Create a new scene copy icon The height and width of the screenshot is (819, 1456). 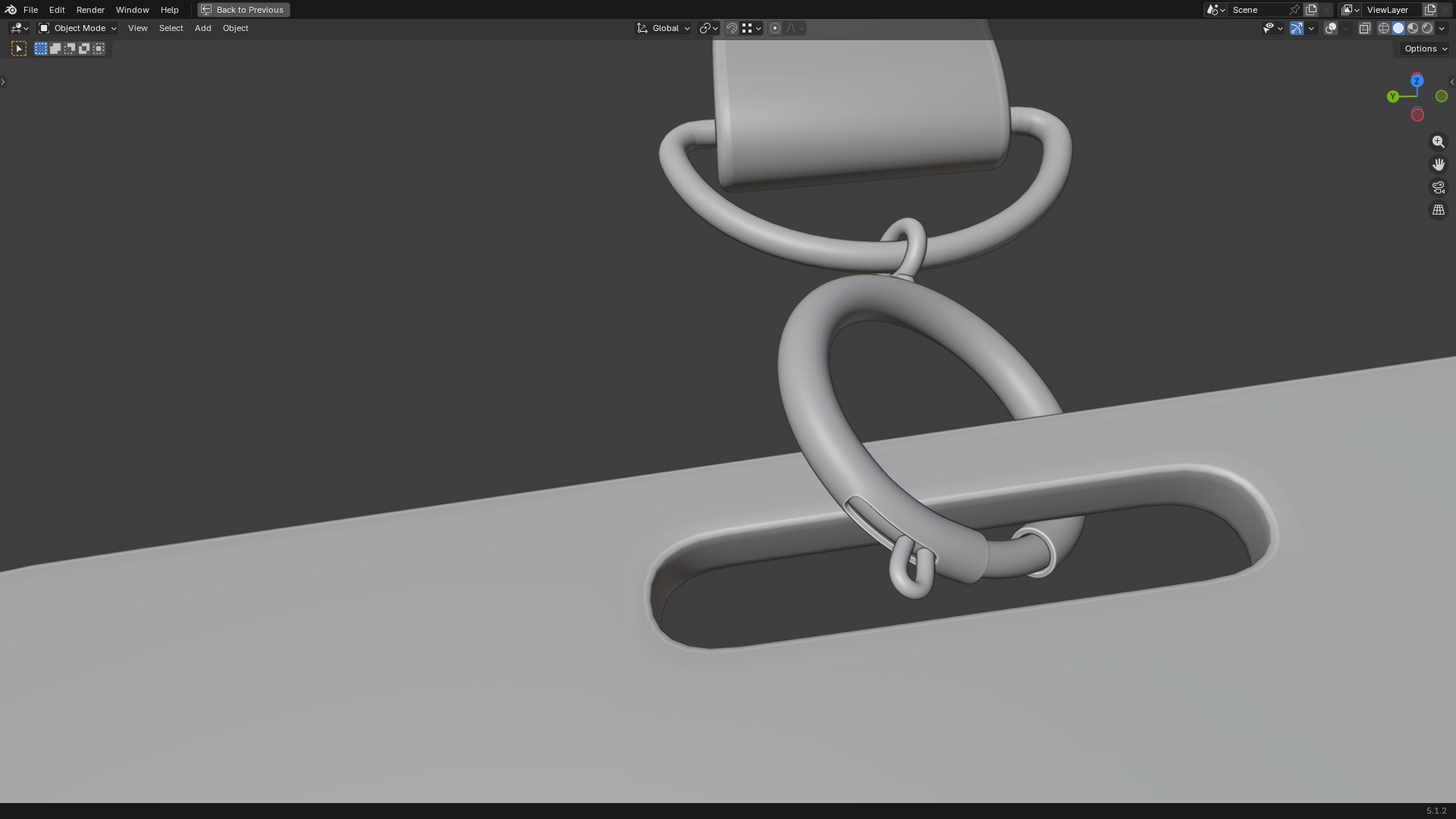pyautogui.click(x=1311, y=10)
